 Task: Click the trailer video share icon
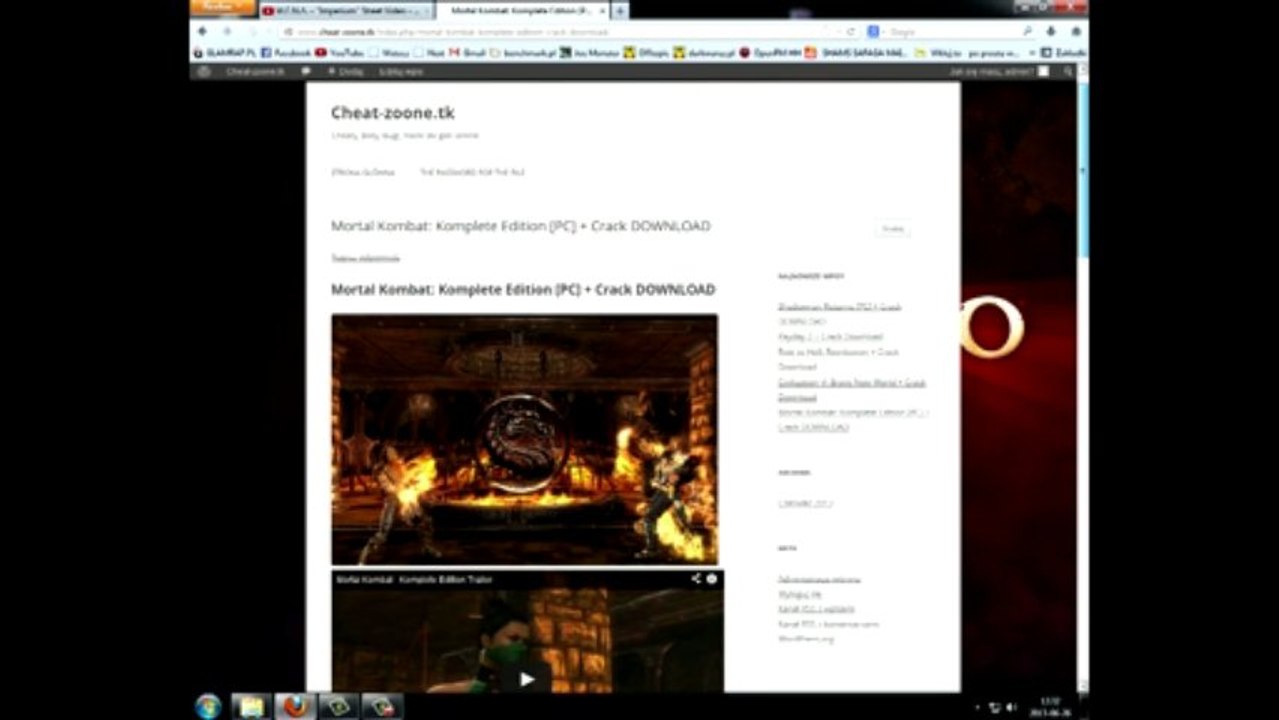[x=696, y=579]
